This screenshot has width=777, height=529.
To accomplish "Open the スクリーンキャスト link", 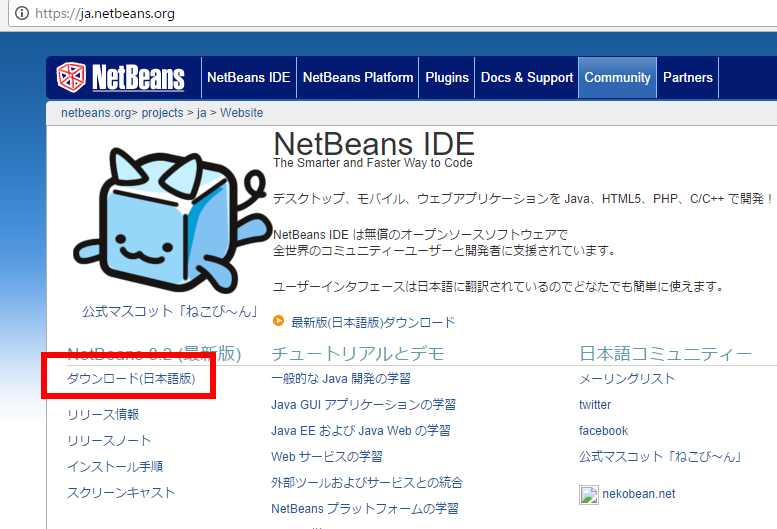I will click(121, 493).
